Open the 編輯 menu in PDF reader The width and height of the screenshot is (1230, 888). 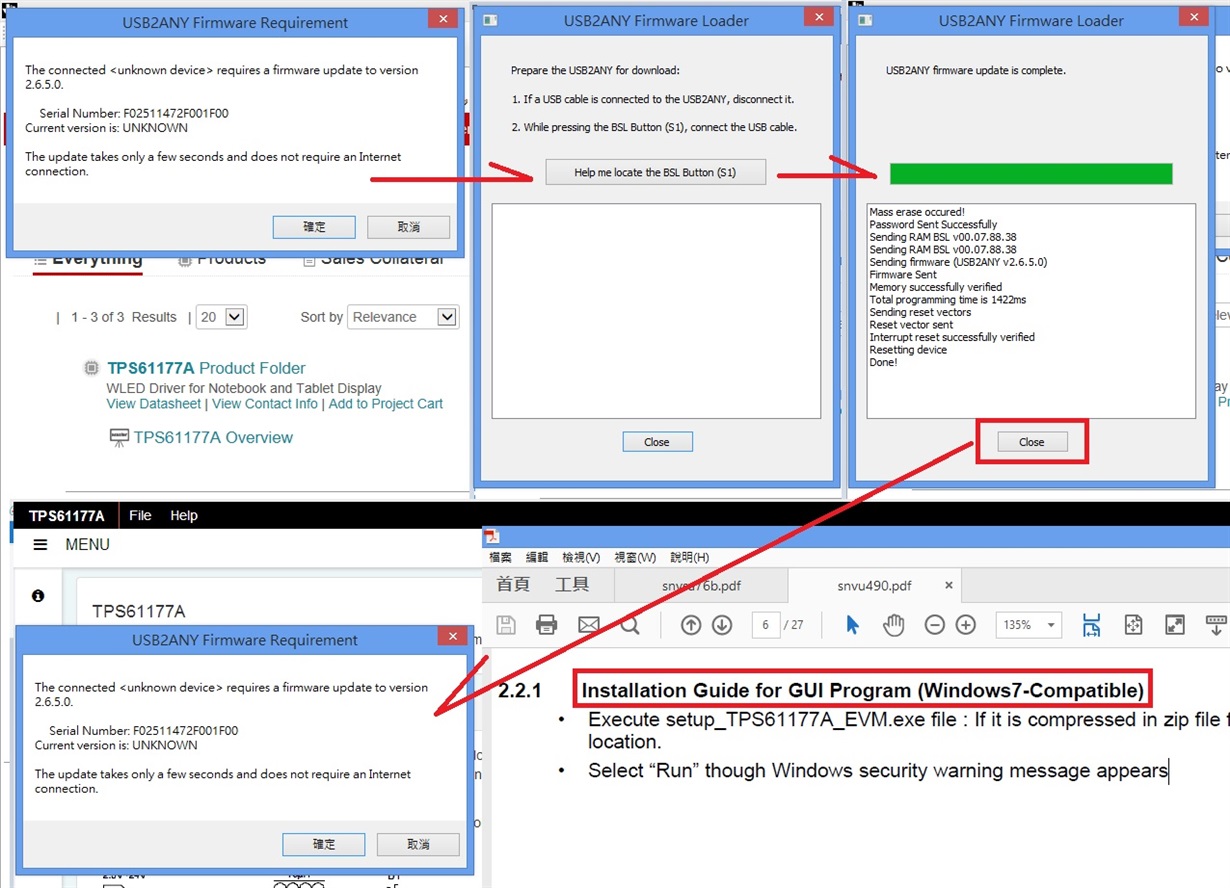[x=537, y=557]
